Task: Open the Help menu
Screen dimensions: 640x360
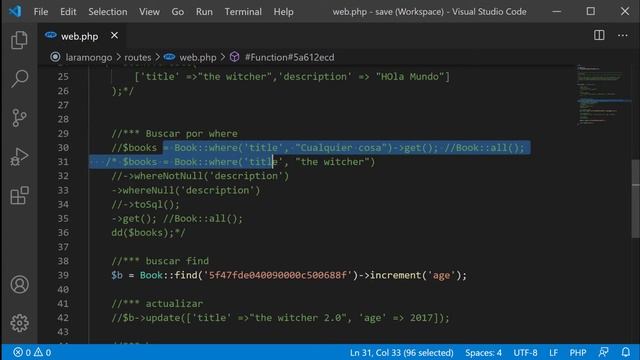Action: pyautogui.click(x=283, y=11)
